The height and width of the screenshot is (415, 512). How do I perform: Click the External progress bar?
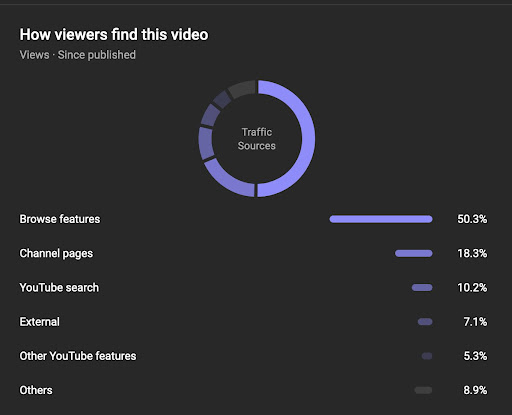(x=425, y=322)
